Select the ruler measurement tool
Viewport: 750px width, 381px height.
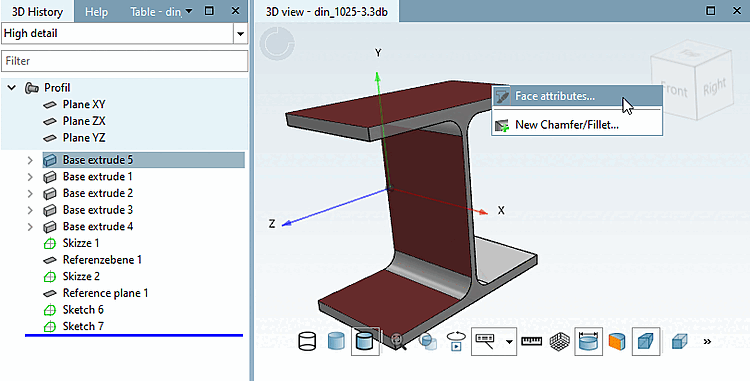pyautogui.click(x=531, y=341)
